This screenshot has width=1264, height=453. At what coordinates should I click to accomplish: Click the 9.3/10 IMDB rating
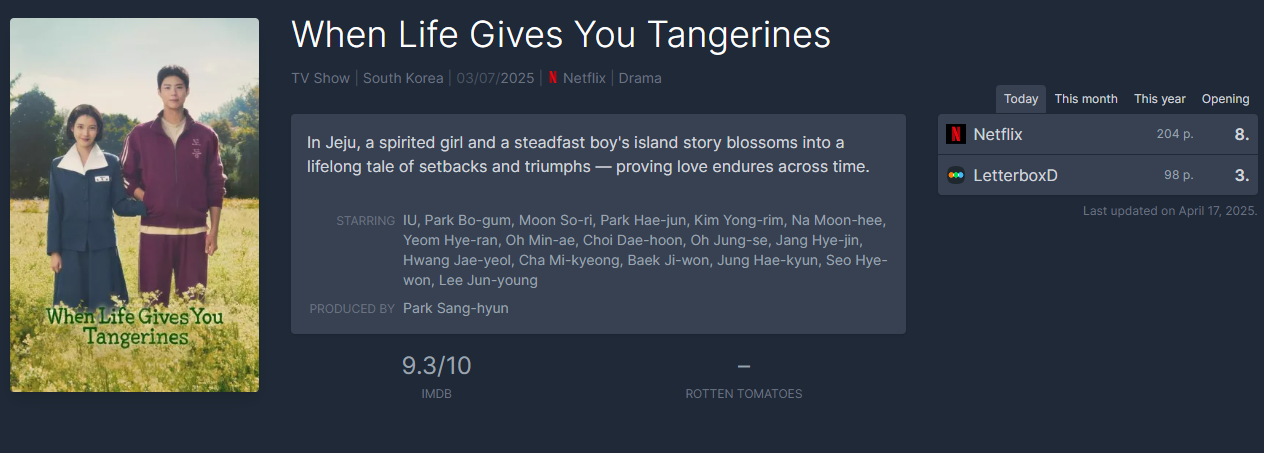[x=436, y=366]
